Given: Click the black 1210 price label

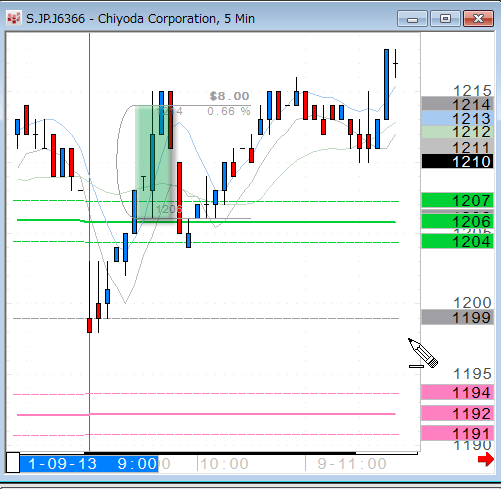Looking at the screenshot, I should point(457,161).
